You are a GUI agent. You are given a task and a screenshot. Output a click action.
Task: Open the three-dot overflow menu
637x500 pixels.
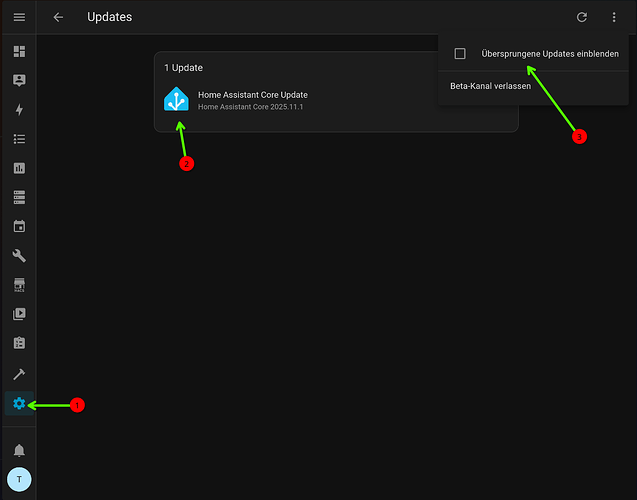[x=613, y=17]
